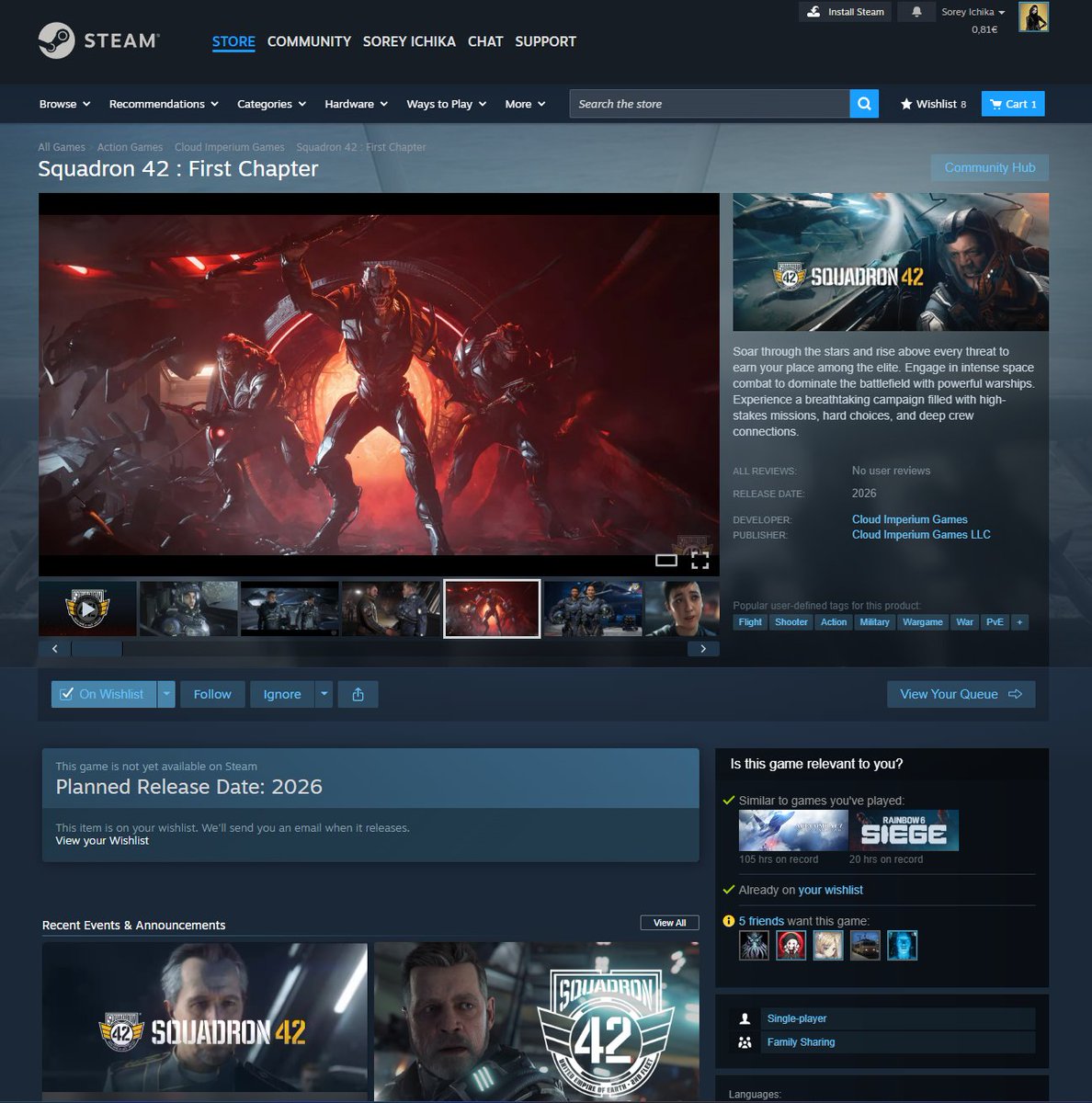Select the red alien screenshot thumbnail

pos(492,608)
